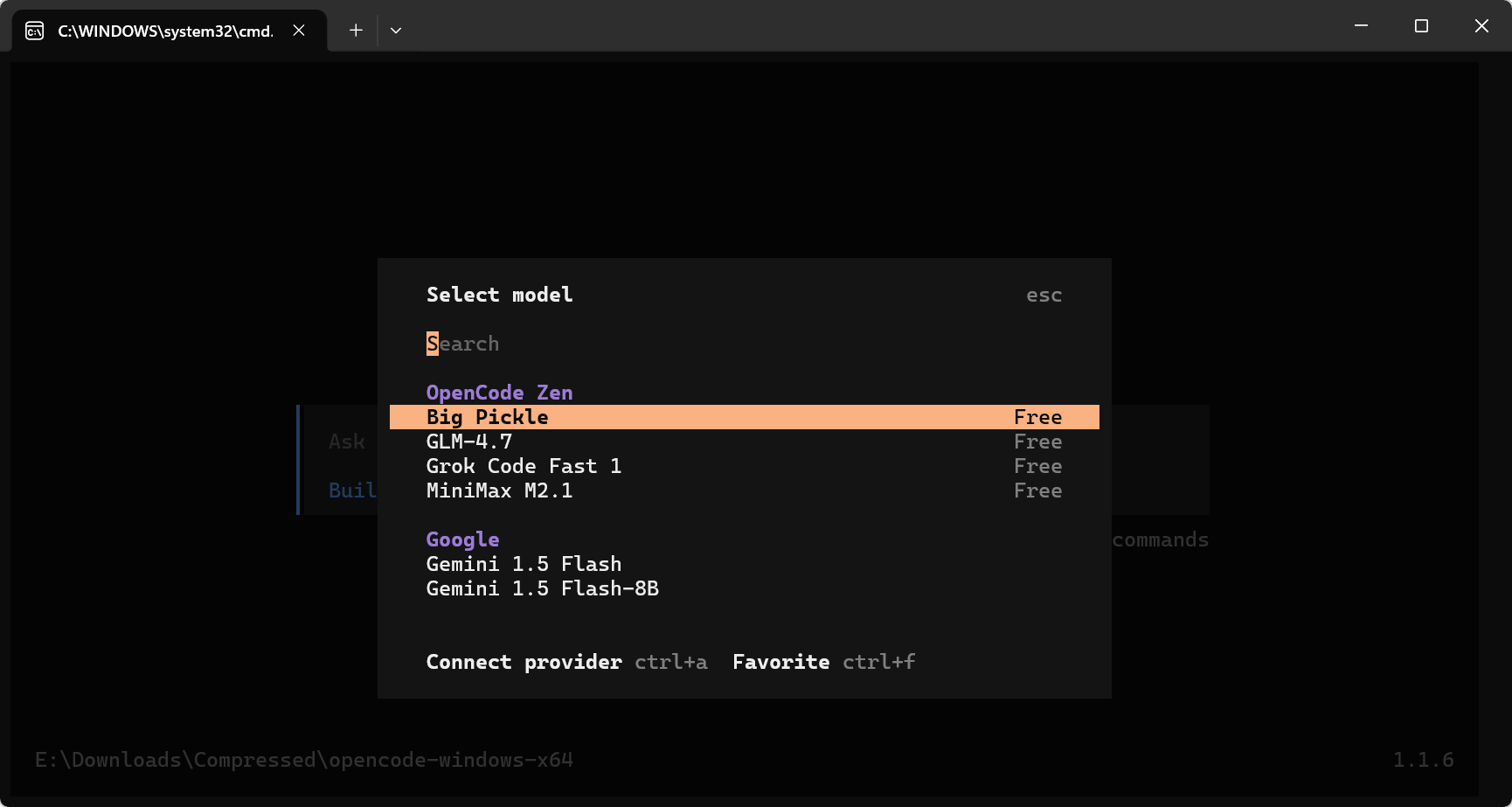Click the Free label next to Big Pickle

click(x=1037, y=417)
